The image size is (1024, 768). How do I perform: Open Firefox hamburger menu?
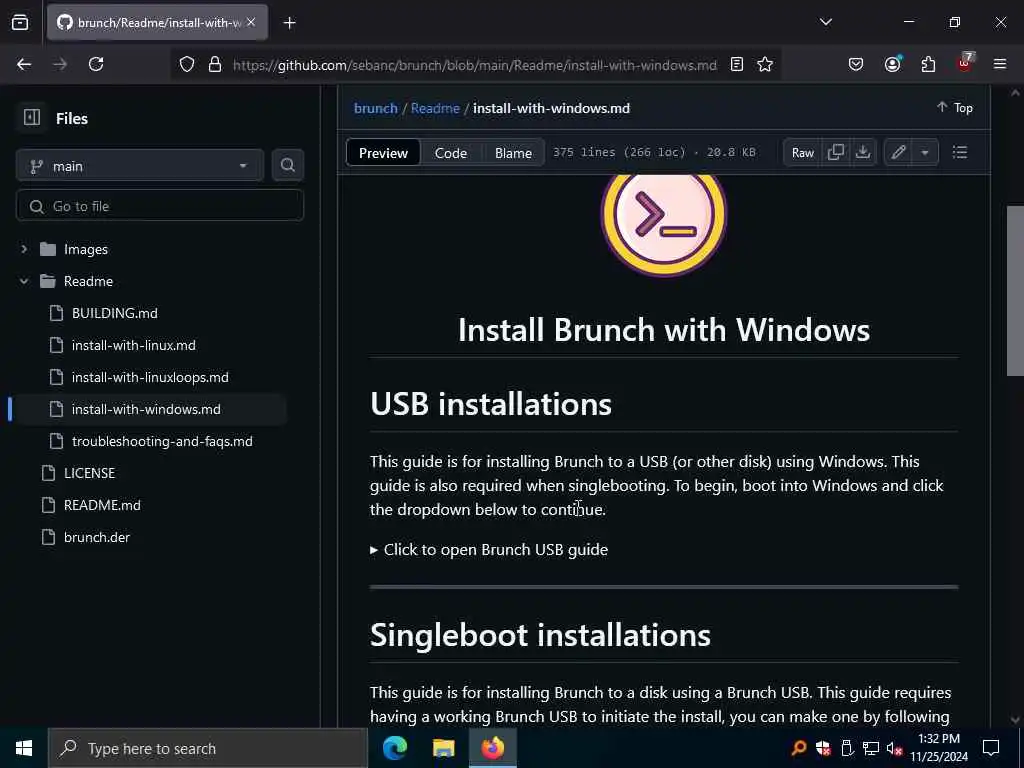(x=1000, y=64)
